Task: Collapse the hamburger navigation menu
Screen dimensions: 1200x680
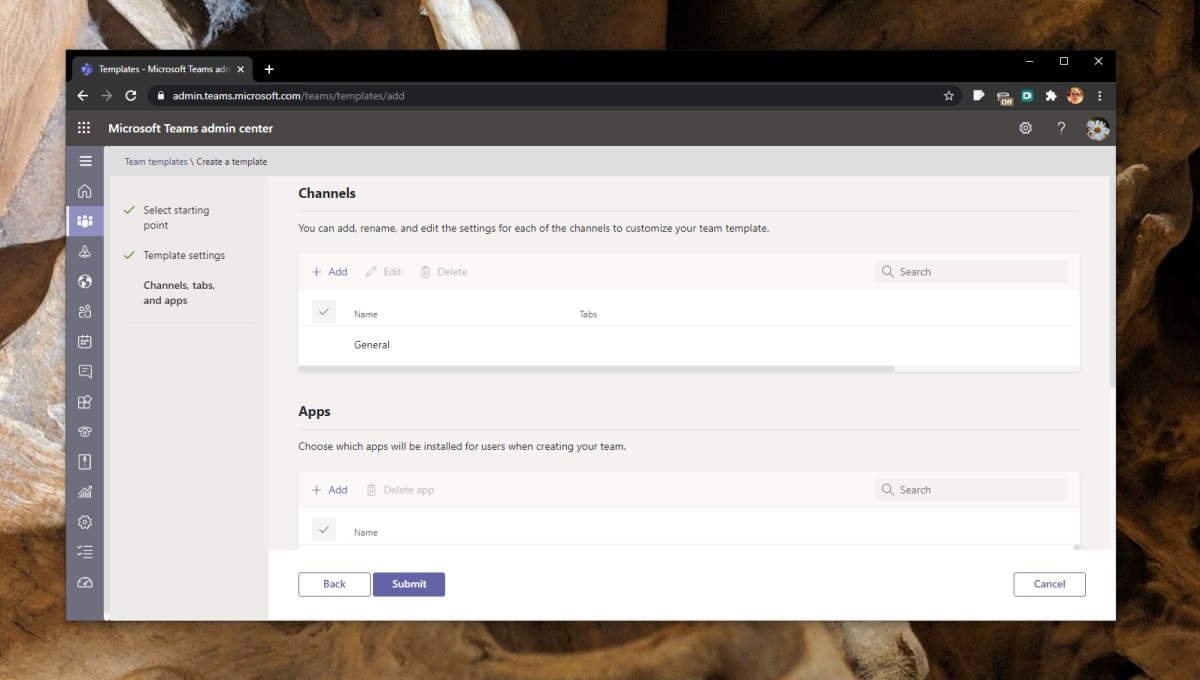Action: pyautogui.click(x=85, y=161)
